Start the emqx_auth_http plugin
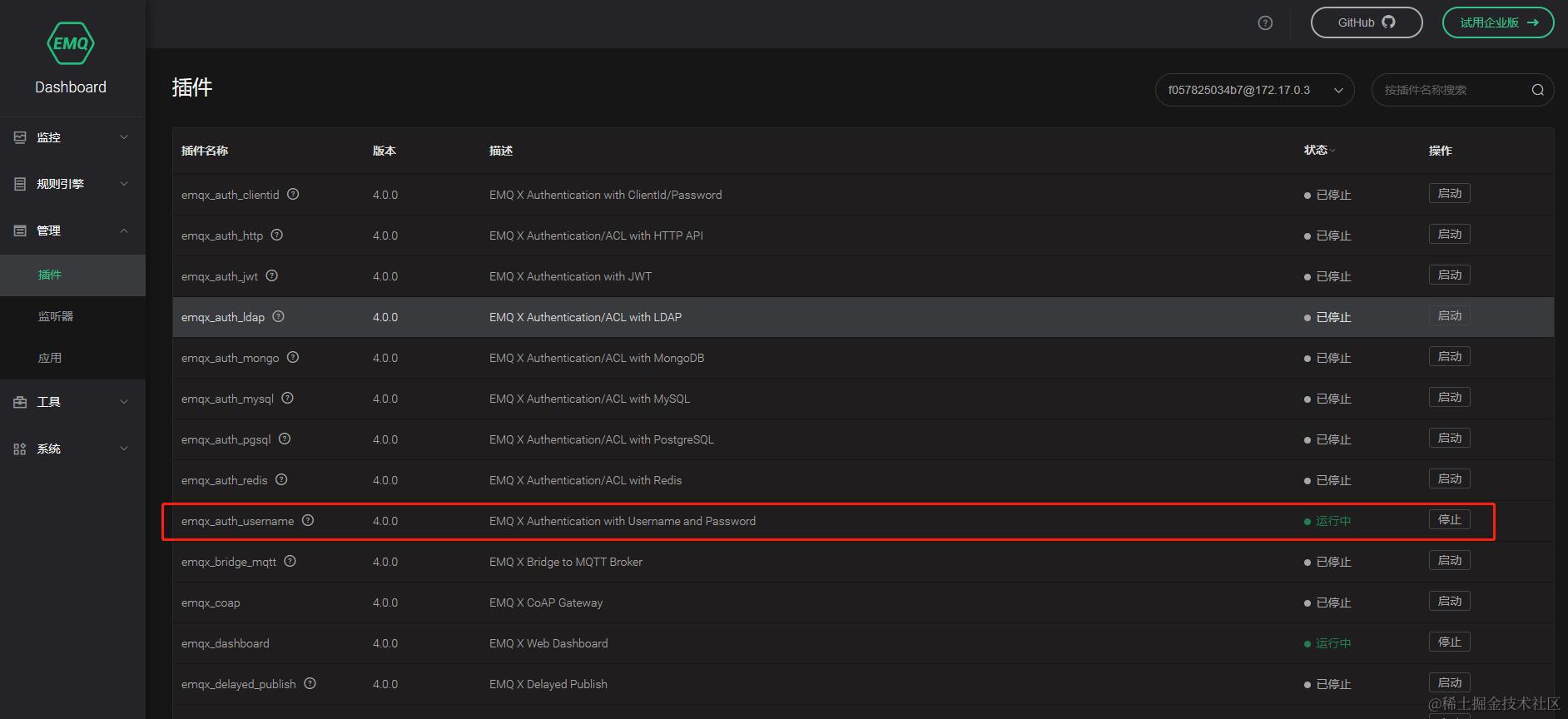The image size is (1568, 719). [x=1450, y=234]
